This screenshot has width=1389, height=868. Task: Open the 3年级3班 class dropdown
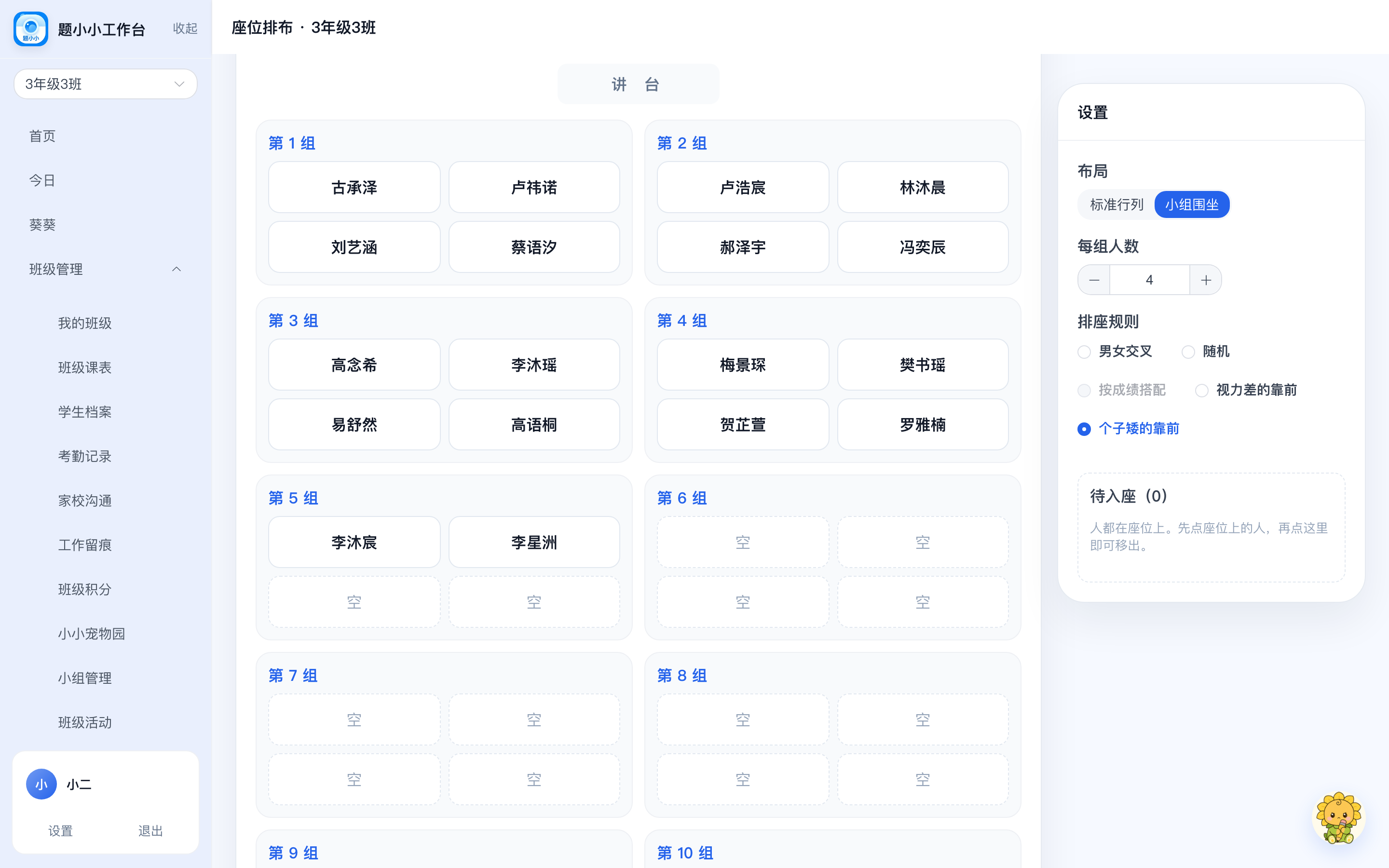106,84
